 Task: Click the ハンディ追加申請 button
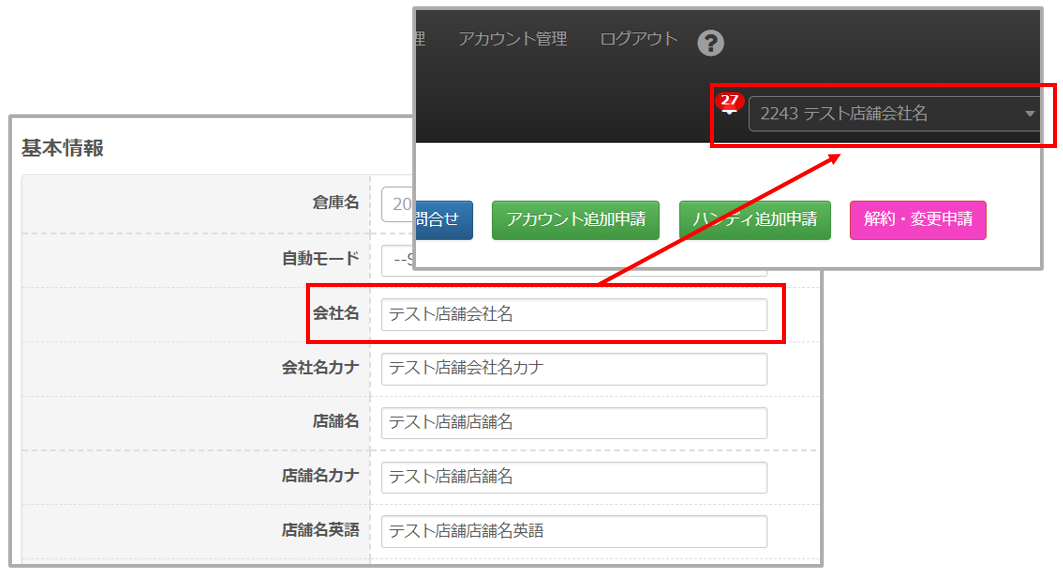[755, 220]
